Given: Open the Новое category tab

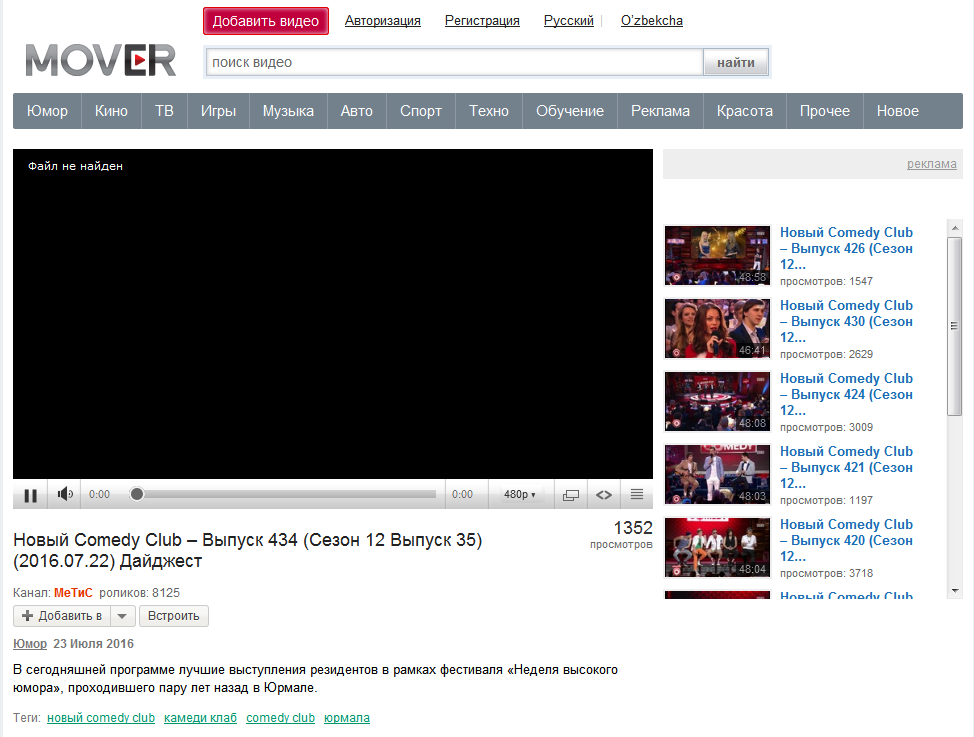Looking at the screenshot, I should [x=898, y=111].
